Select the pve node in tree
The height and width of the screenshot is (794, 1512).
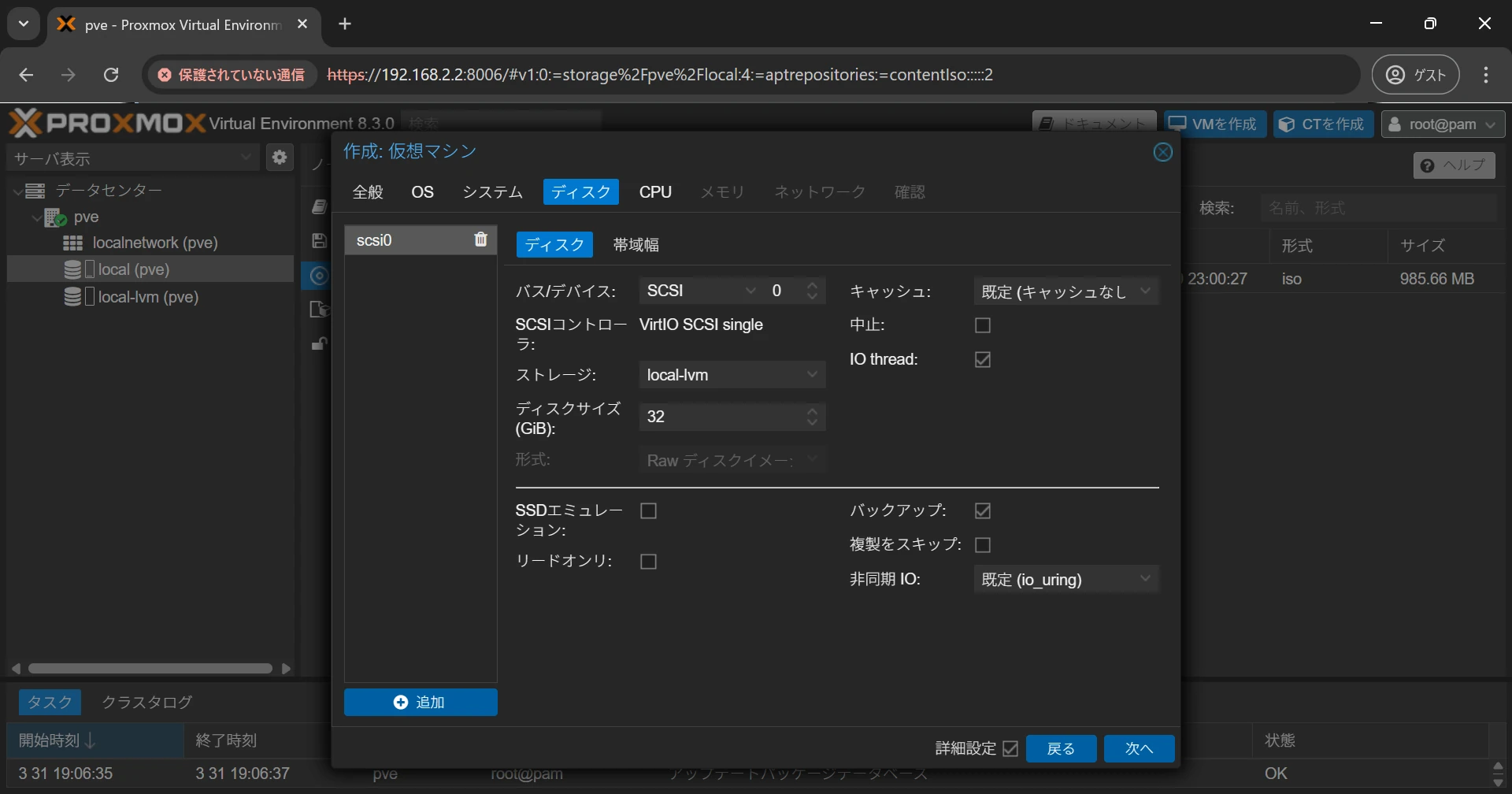click(x=86, y=217)
